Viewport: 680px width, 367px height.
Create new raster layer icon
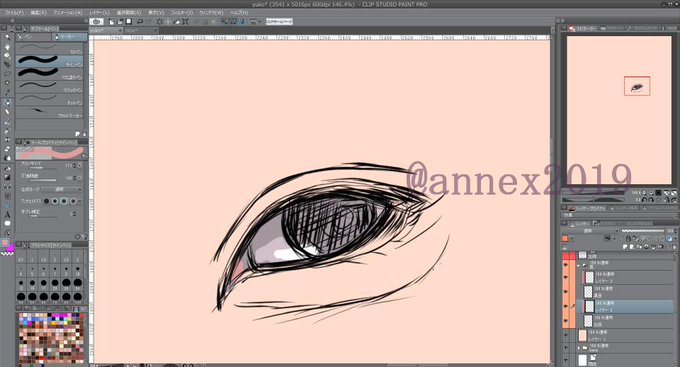tap(625, 246)
